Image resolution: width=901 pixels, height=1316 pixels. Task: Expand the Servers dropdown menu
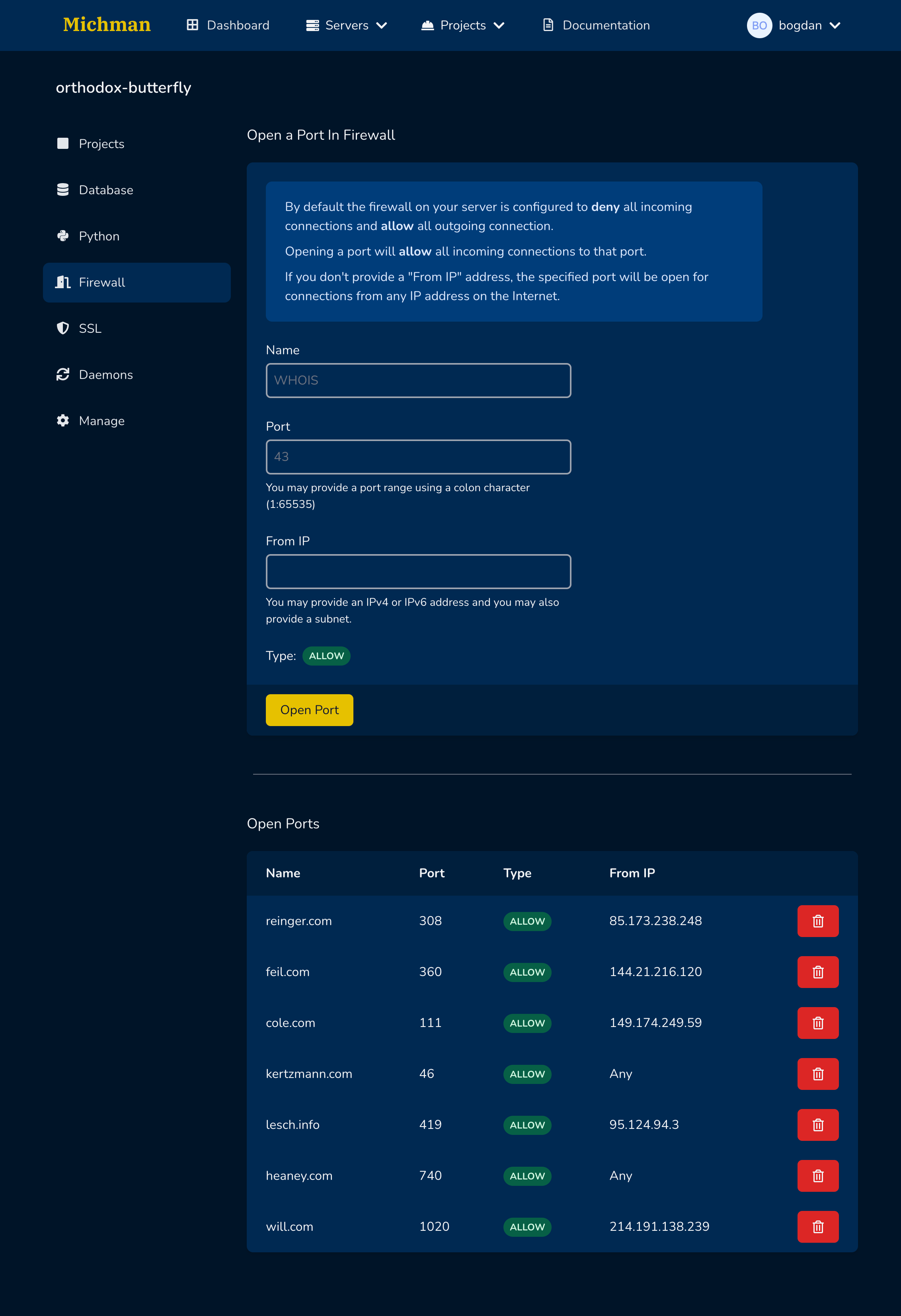pos(346,25)
